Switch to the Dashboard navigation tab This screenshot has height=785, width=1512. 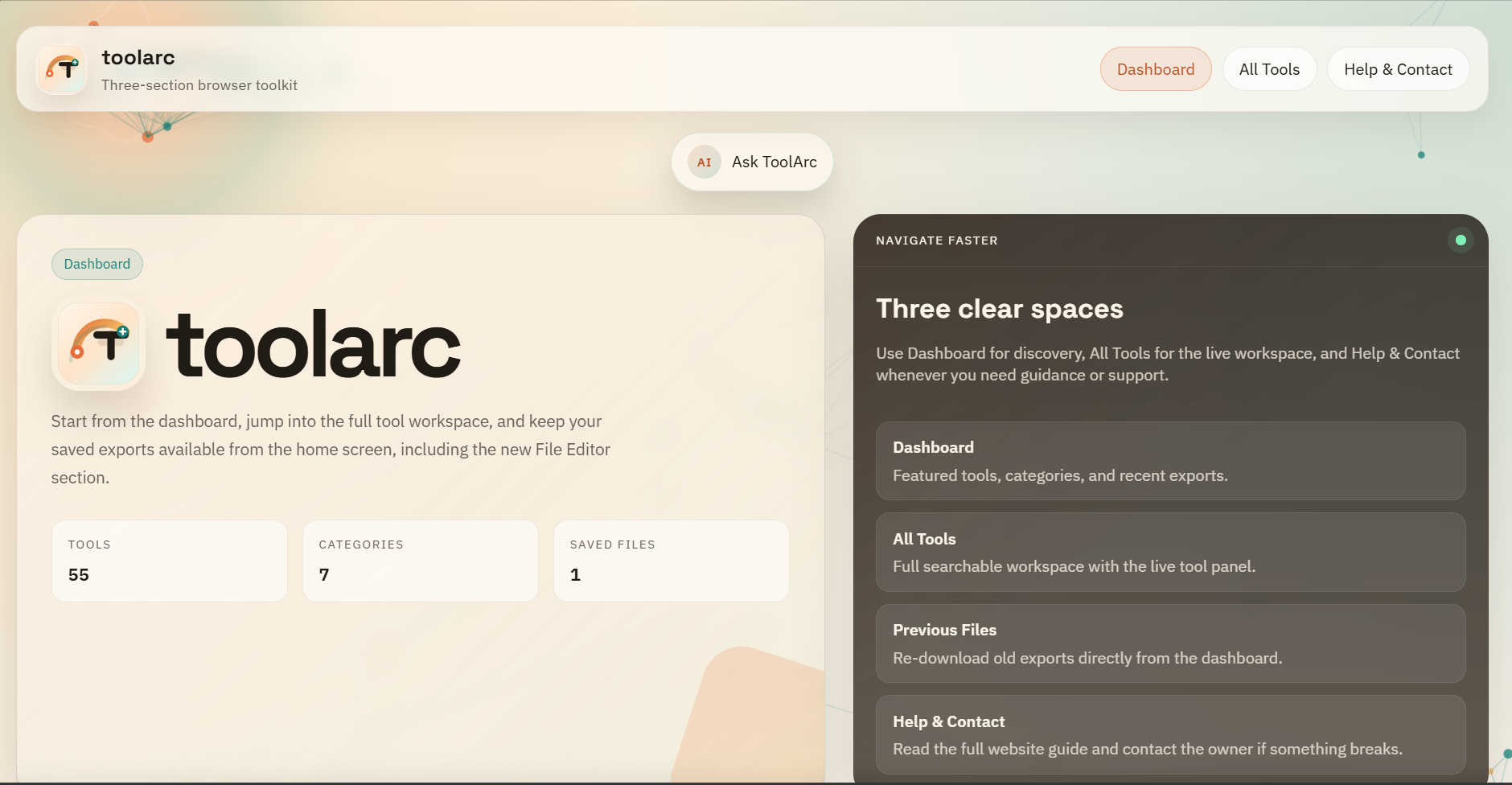click(1155, 69)
